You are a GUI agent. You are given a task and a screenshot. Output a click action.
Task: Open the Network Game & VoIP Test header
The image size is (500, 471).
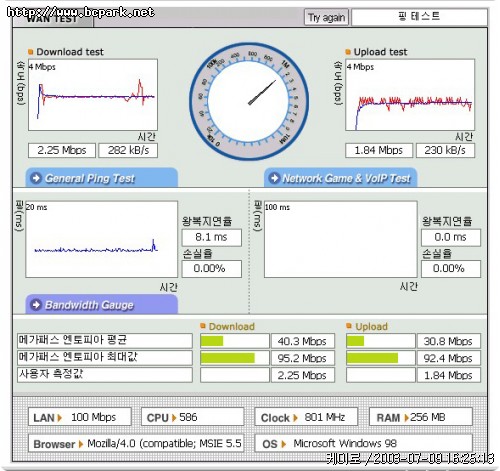click(x=341, y=178)
